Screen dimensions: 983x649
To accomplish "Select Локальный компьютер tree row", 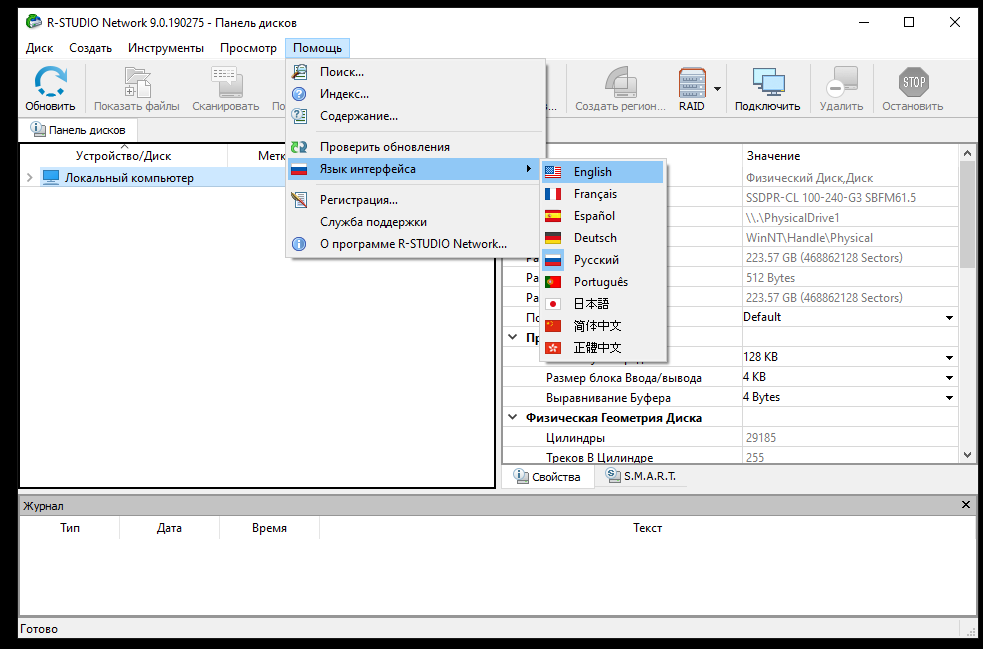I will [163, 177].
